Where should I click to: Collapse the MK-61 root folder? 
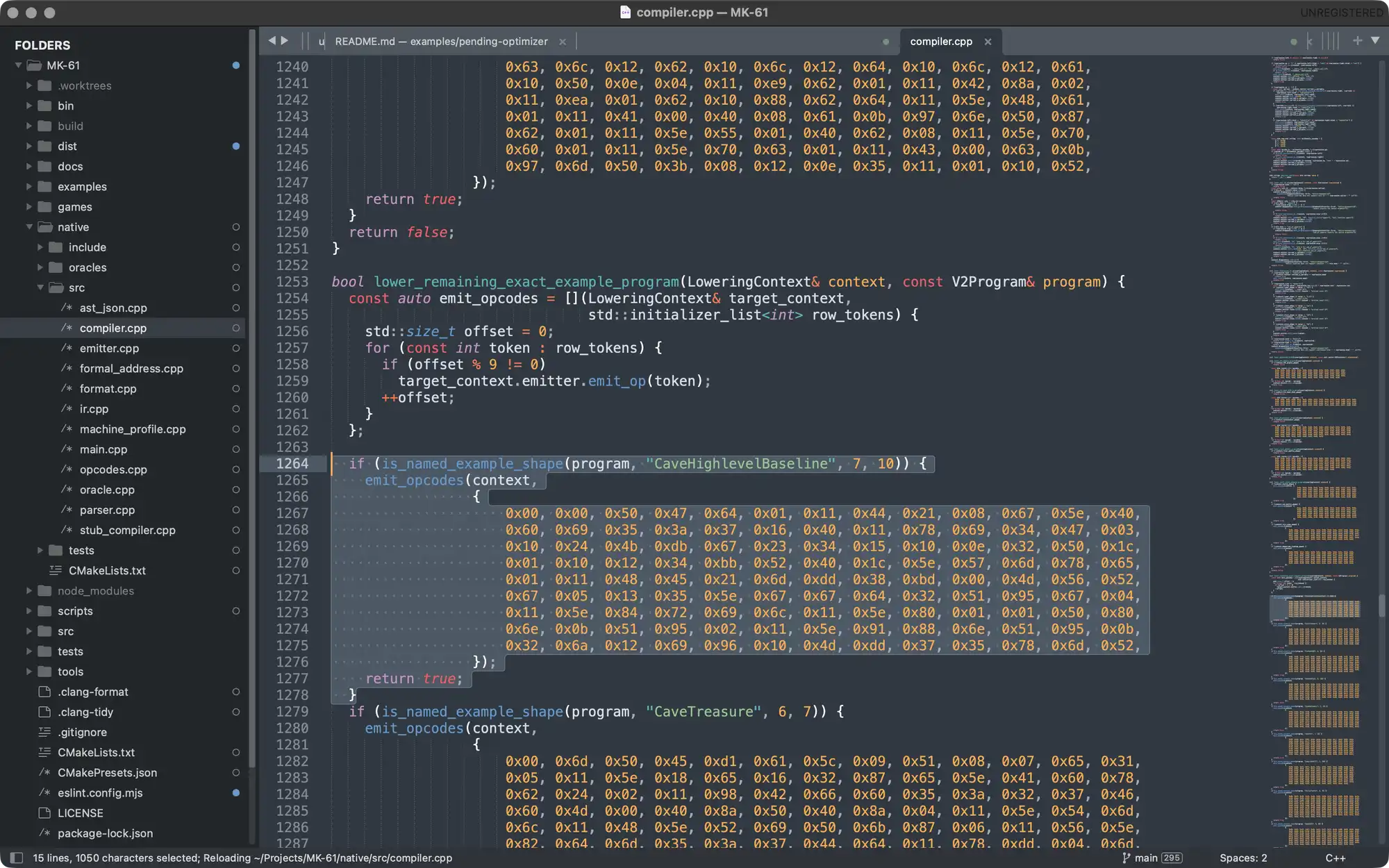pos(18,65)
